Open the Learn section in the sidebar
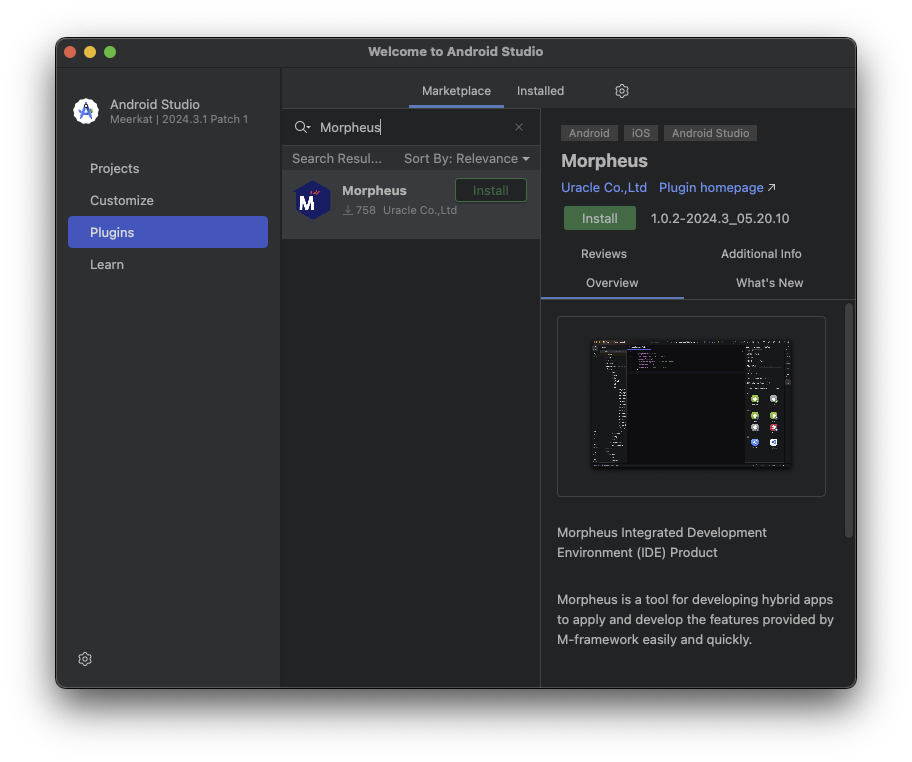This screenshot has height=762, width=912. pyautogui.click(x=106, y=264)
